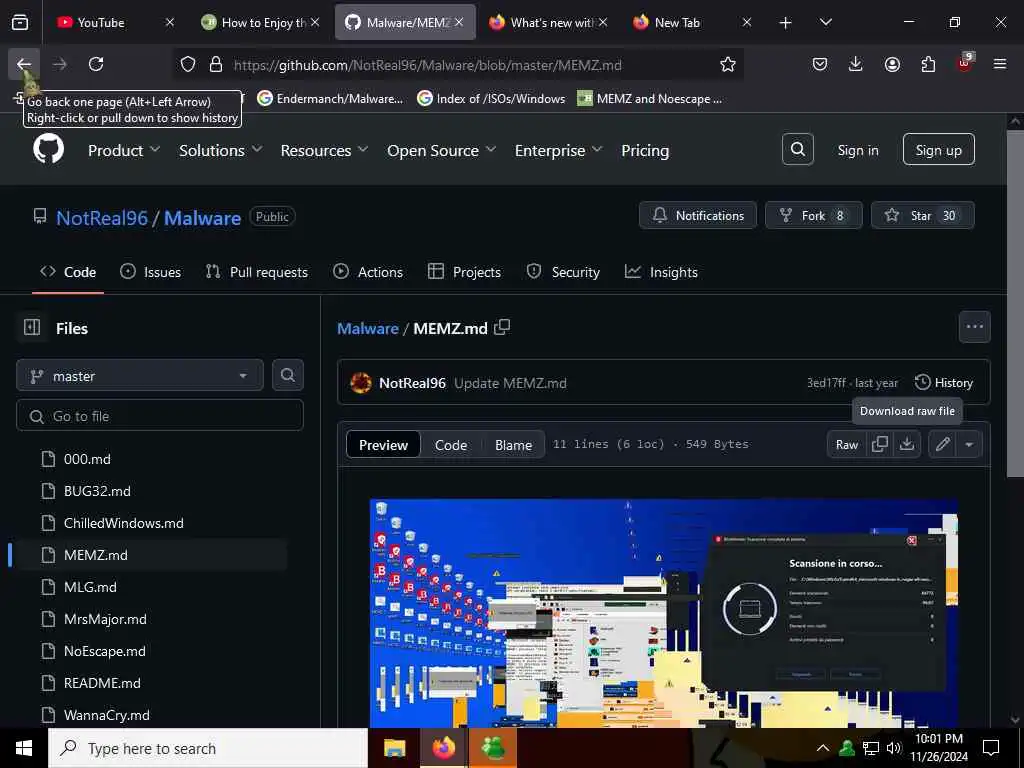The width and height of the screenshot is (1024, 768).
Task: Click the Sign in link
Action: click(x=857, y=150)
